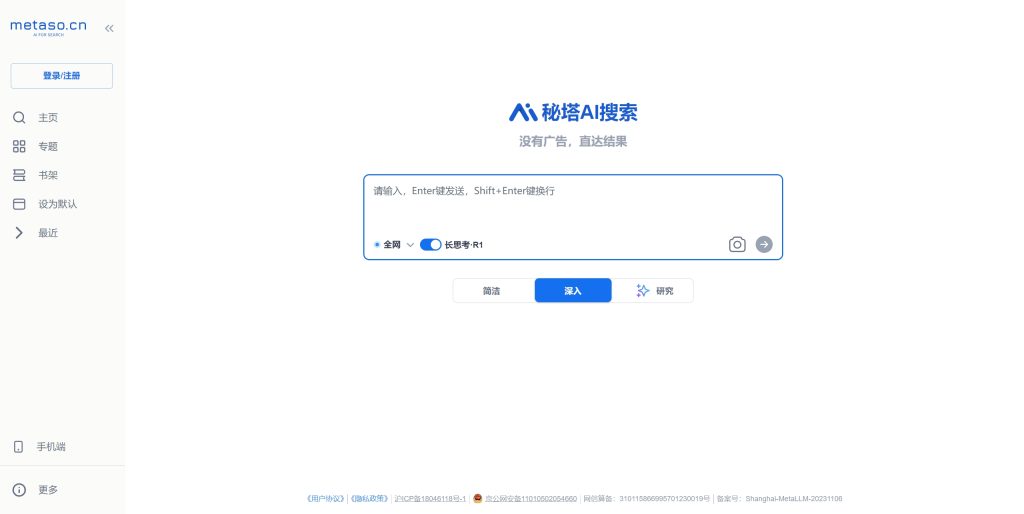Click the metaso.cn logo

pos(48,27)
